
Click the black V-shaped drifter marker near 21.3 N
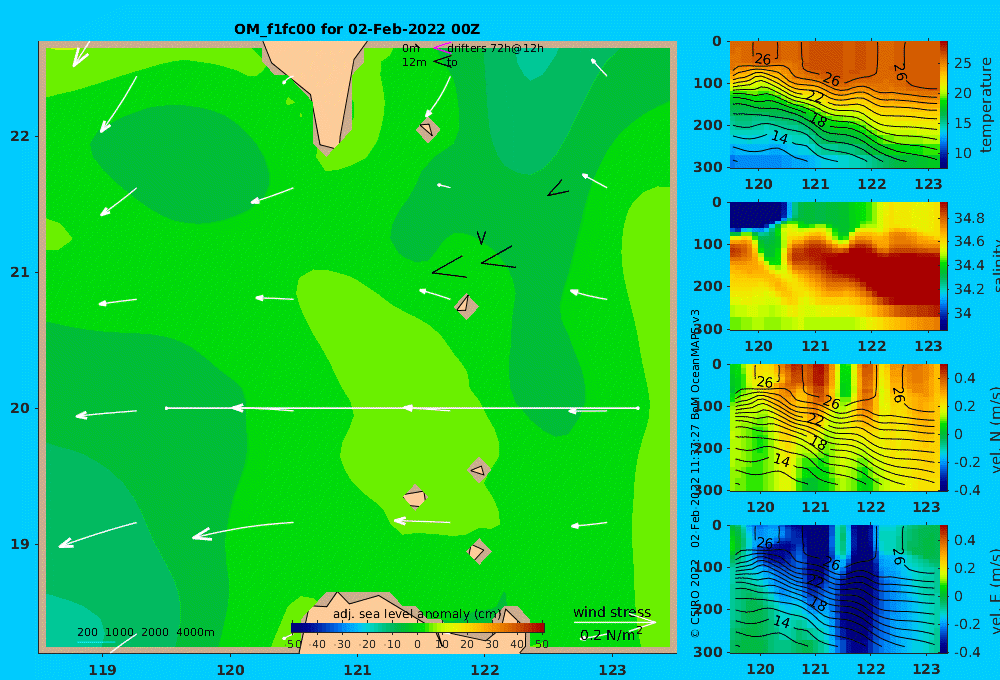[482, 238]
